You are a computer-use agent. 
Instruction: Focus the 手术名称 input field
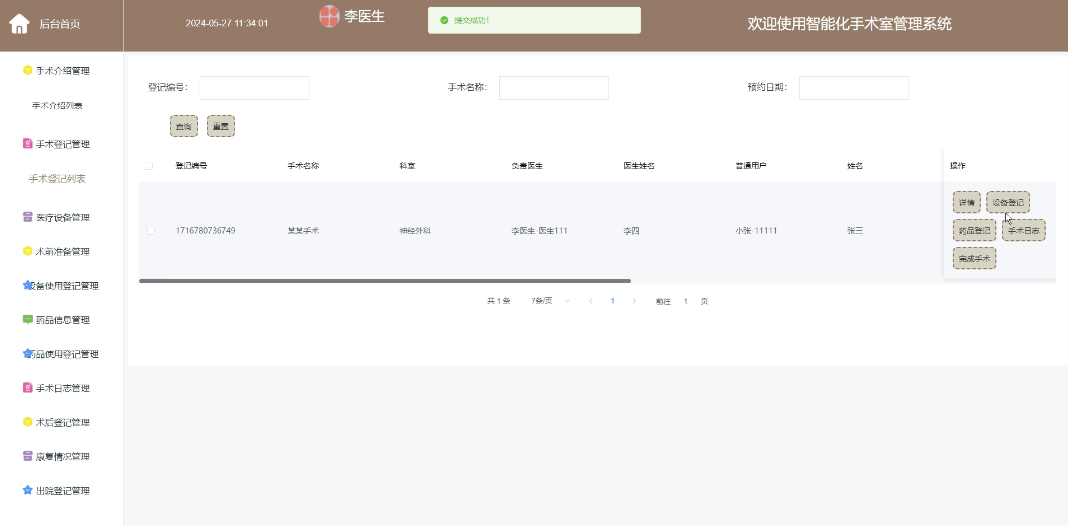pyautogui.click(x=554, y=88)
